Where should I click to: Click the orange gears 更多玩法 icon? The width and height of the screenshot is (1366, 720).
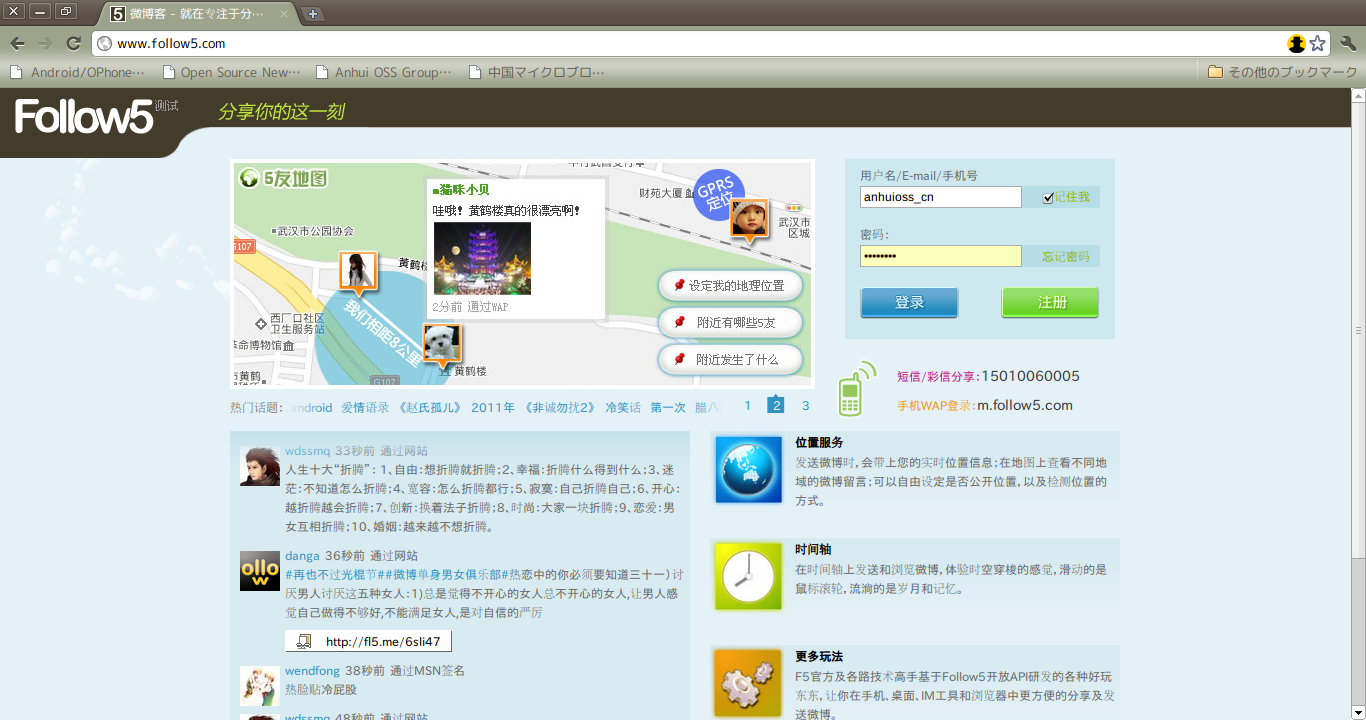748,684
